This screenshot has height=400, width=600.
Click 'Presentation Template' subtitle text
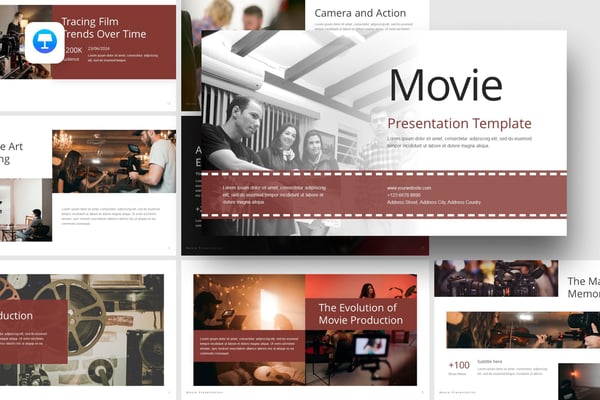point(459,124)
